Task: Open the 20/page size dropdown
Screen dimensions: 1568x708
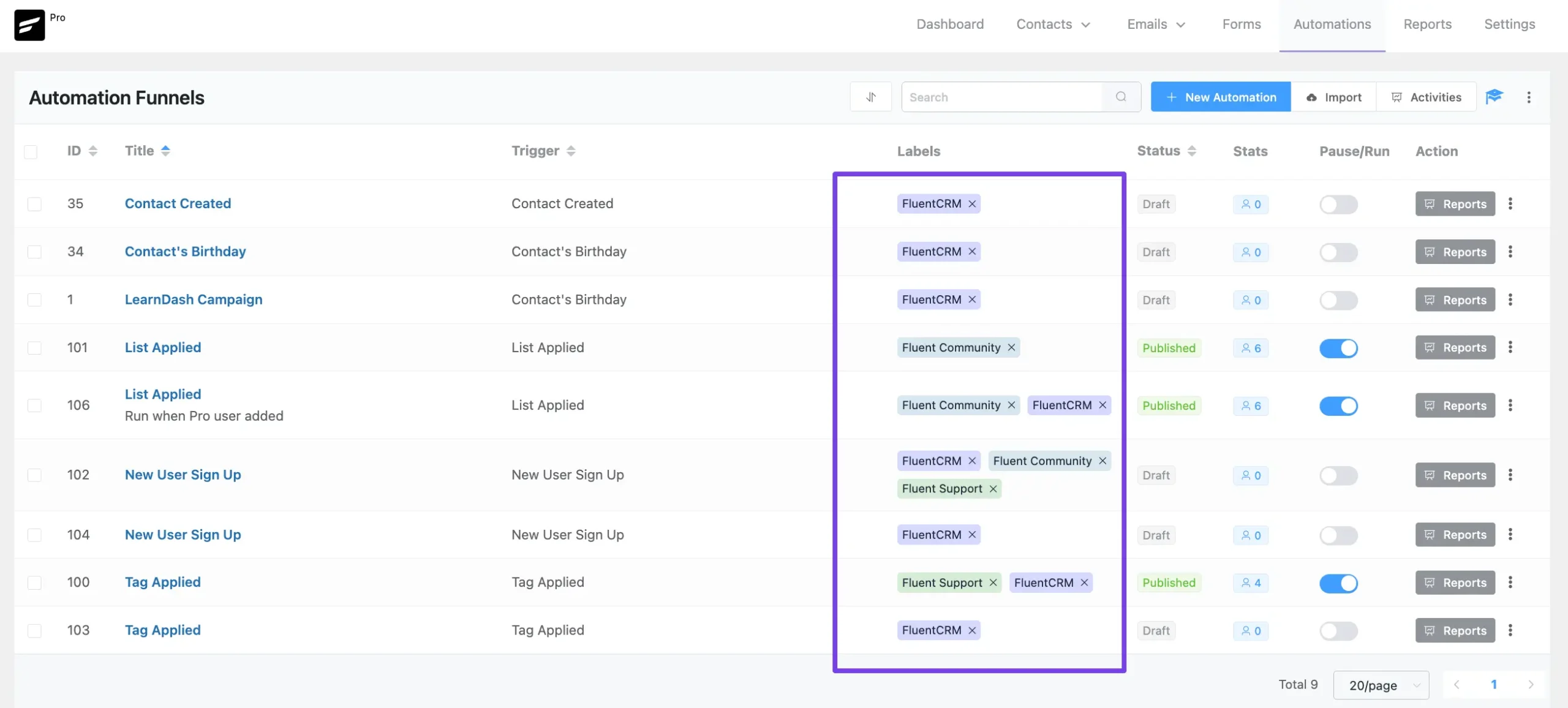Action: [1381, 685]
